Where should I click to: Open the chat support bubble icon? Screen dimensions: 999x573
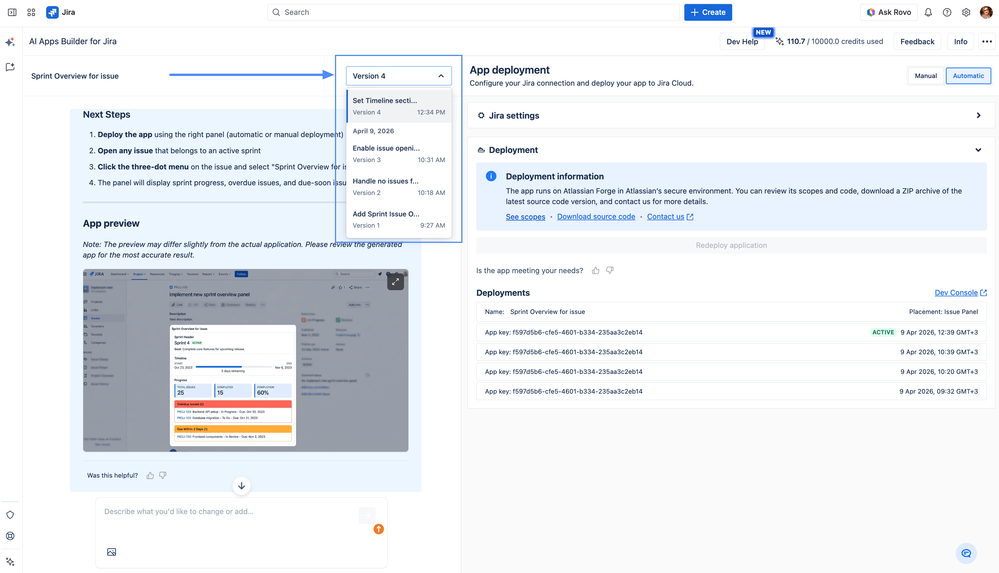(967, 553)
